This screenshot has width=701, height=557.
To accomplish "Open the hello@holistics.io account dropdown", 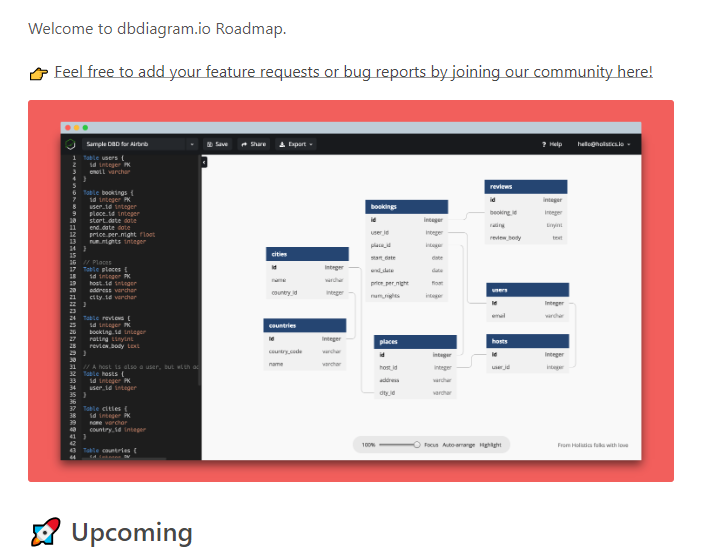I will (x=603, y=145).
